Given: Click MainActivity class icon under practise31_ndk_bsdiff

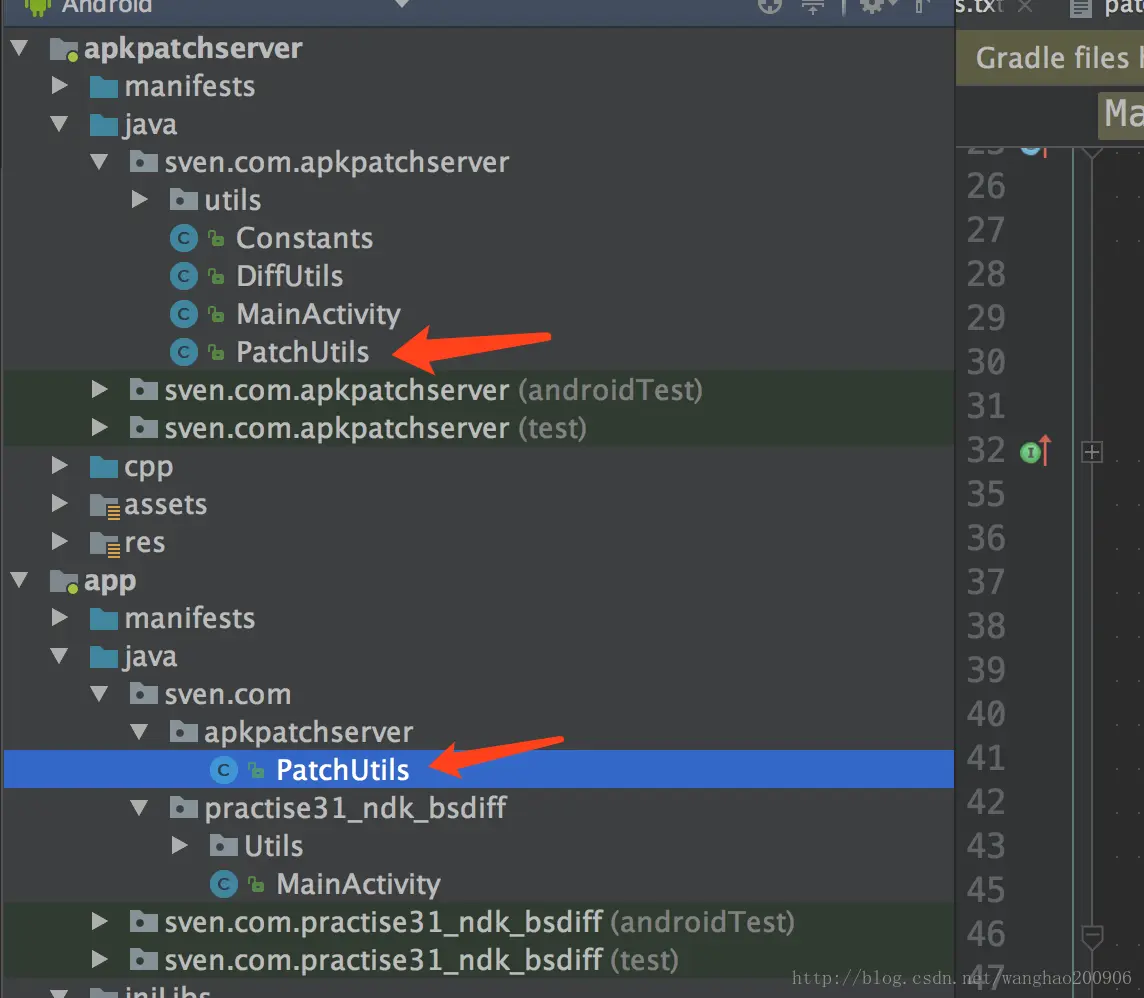Looking at the screenshot, I should (224, 884).
